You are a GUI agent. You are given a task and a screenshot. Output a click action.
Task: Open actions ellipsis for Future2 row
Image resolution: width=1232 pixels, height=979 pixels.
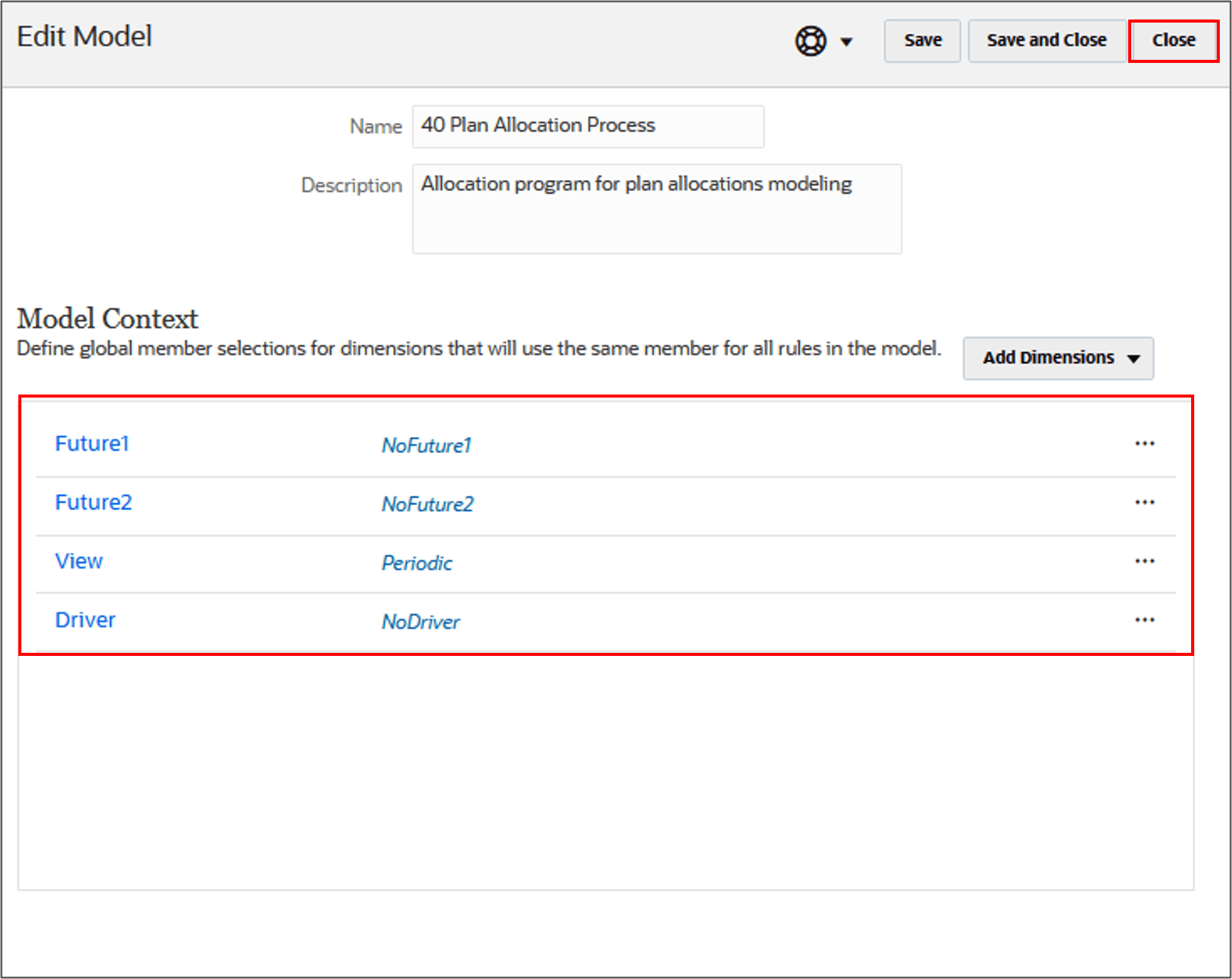pyautogui.click(x=1144, y=502)
